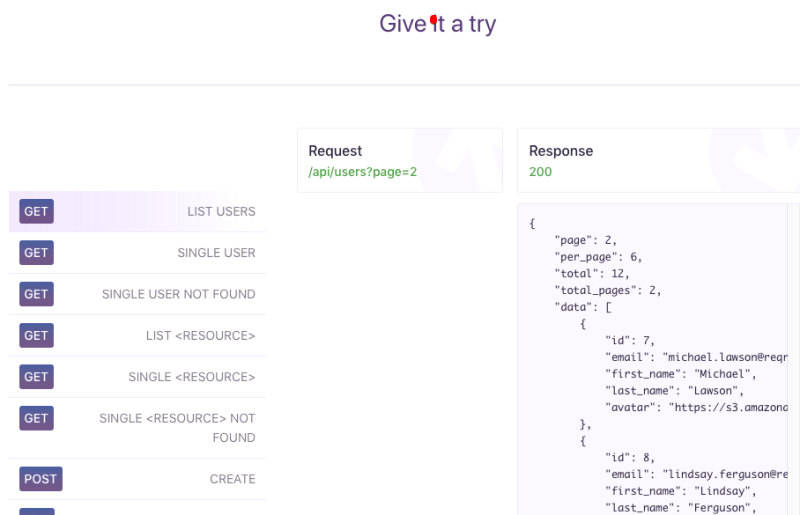Click the michael.lawson email line

pyautogui.click(x=696, y=357)
